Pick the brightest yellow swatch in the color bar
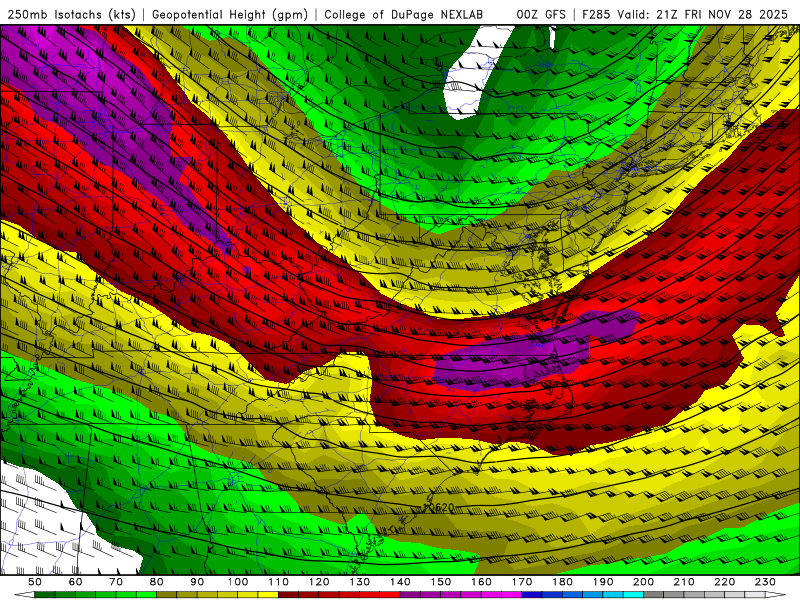800x600 pixels. tap(268, 594)
